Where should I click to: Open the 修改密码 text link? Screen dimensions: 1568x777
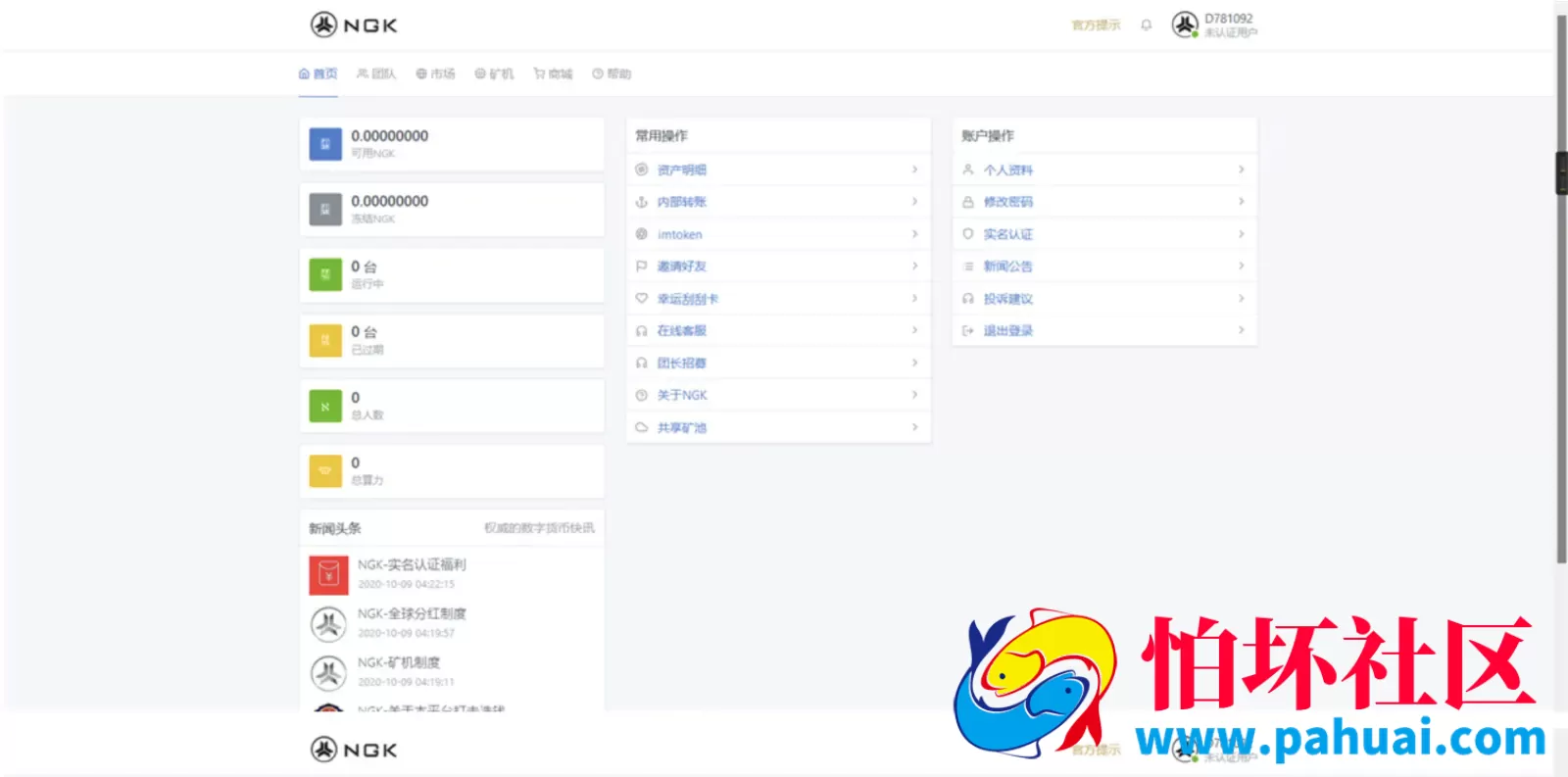(x=1008, y=202)
